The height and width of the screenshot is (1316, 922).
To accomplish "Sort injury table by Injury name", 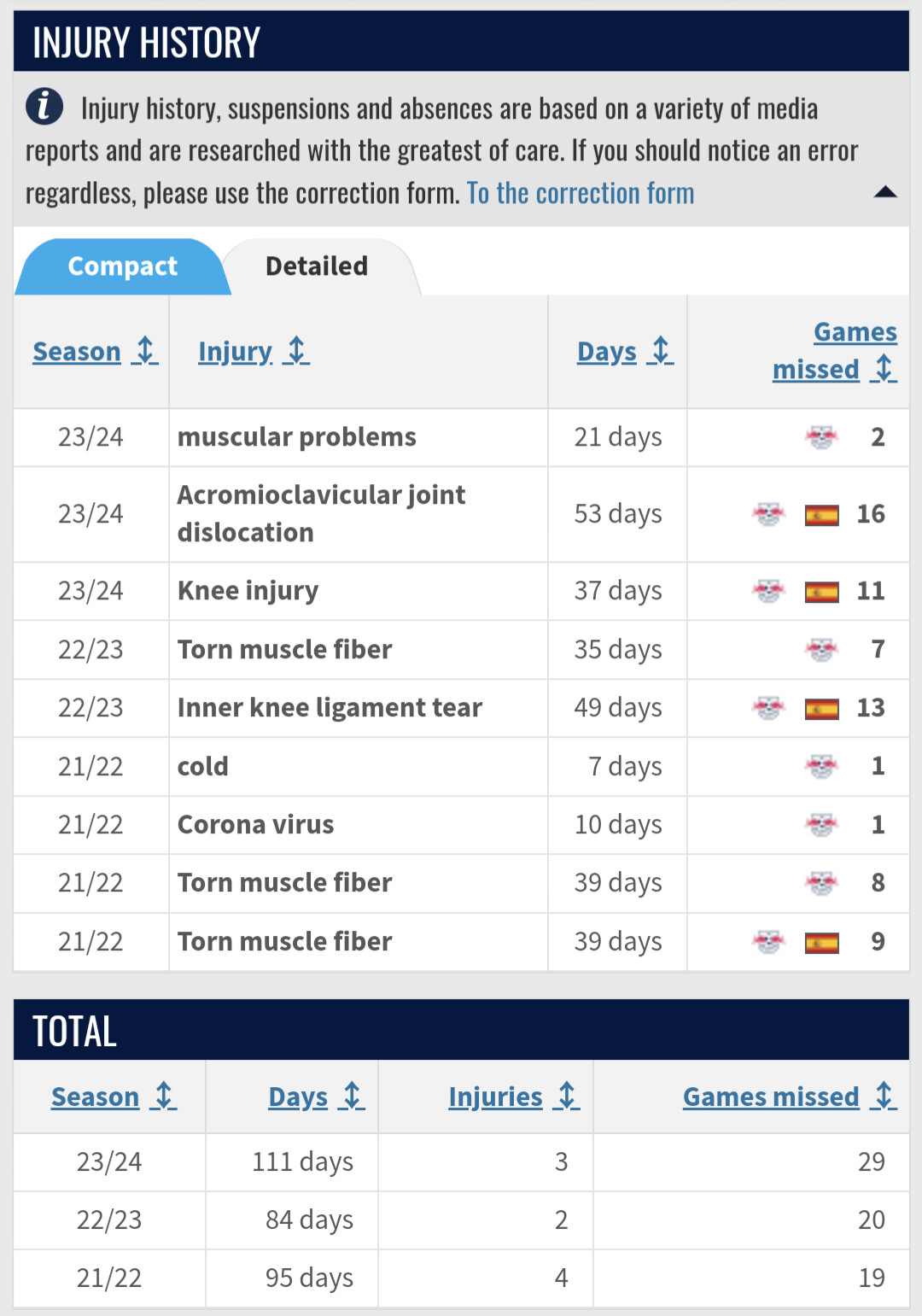I will [x=254, y=351].
